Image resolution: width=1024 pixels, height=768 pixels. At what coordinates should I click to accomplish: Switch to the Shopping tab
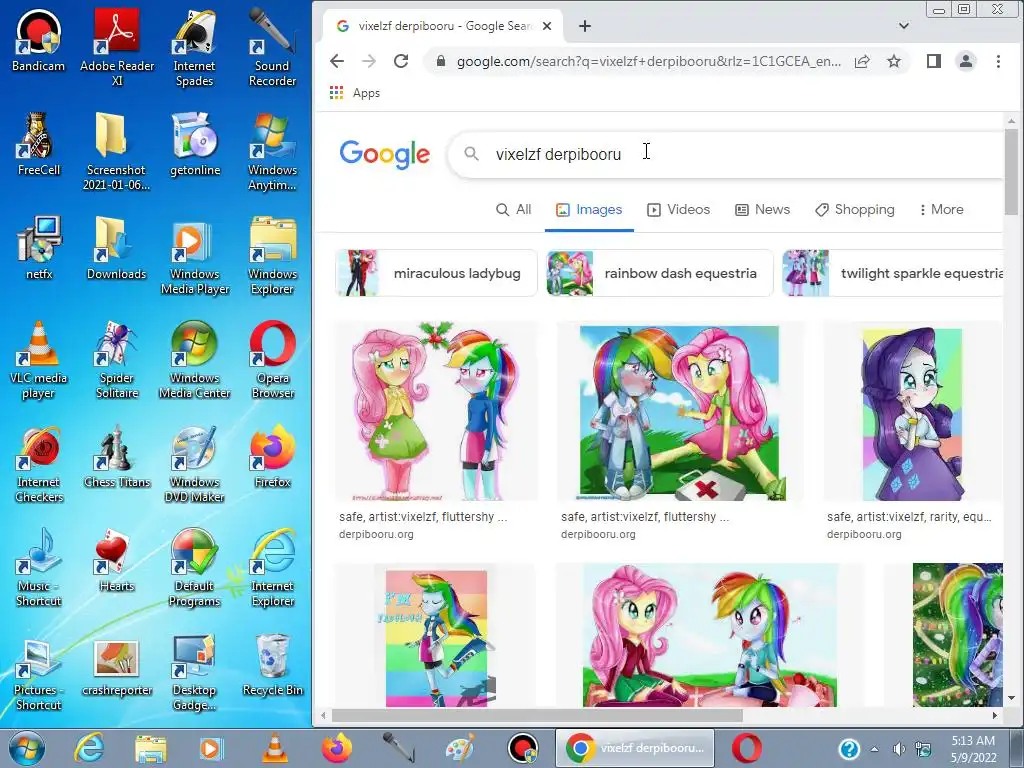855,210
